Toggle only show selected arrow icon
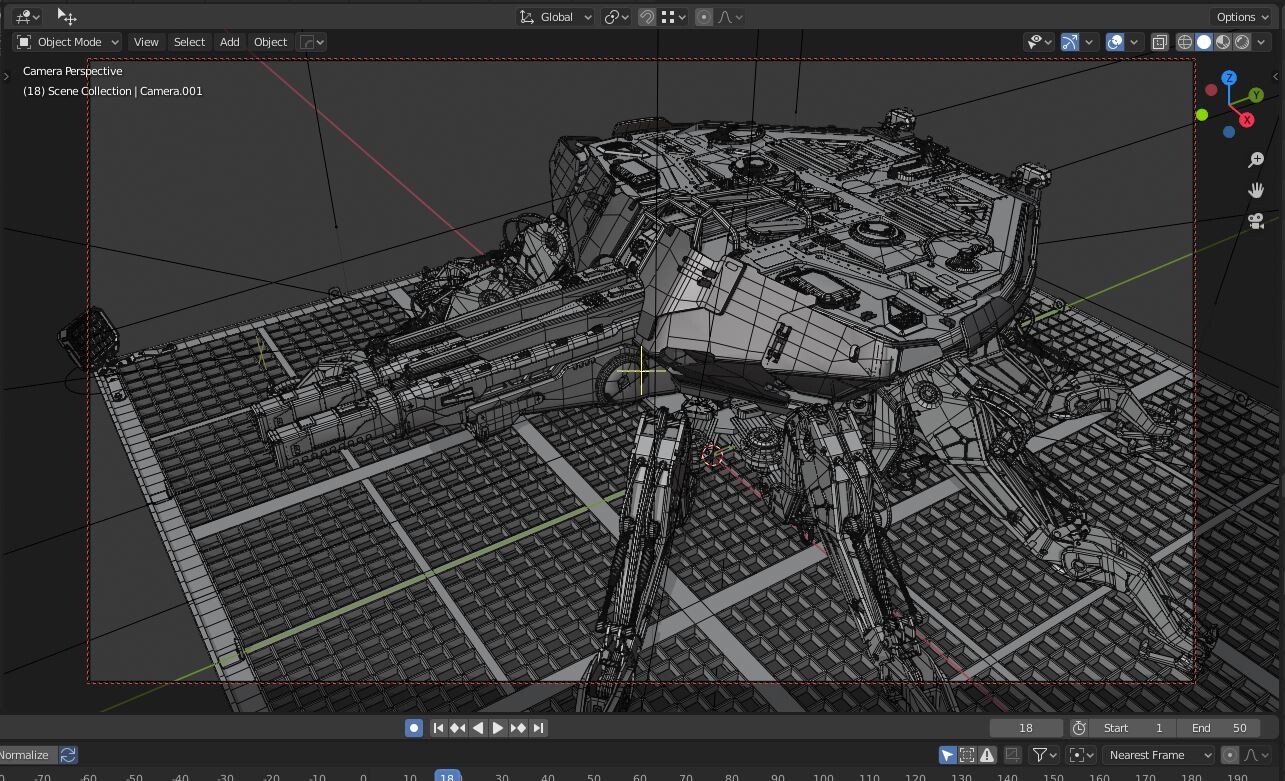The image size is (1285, 781). pos(947,755)
